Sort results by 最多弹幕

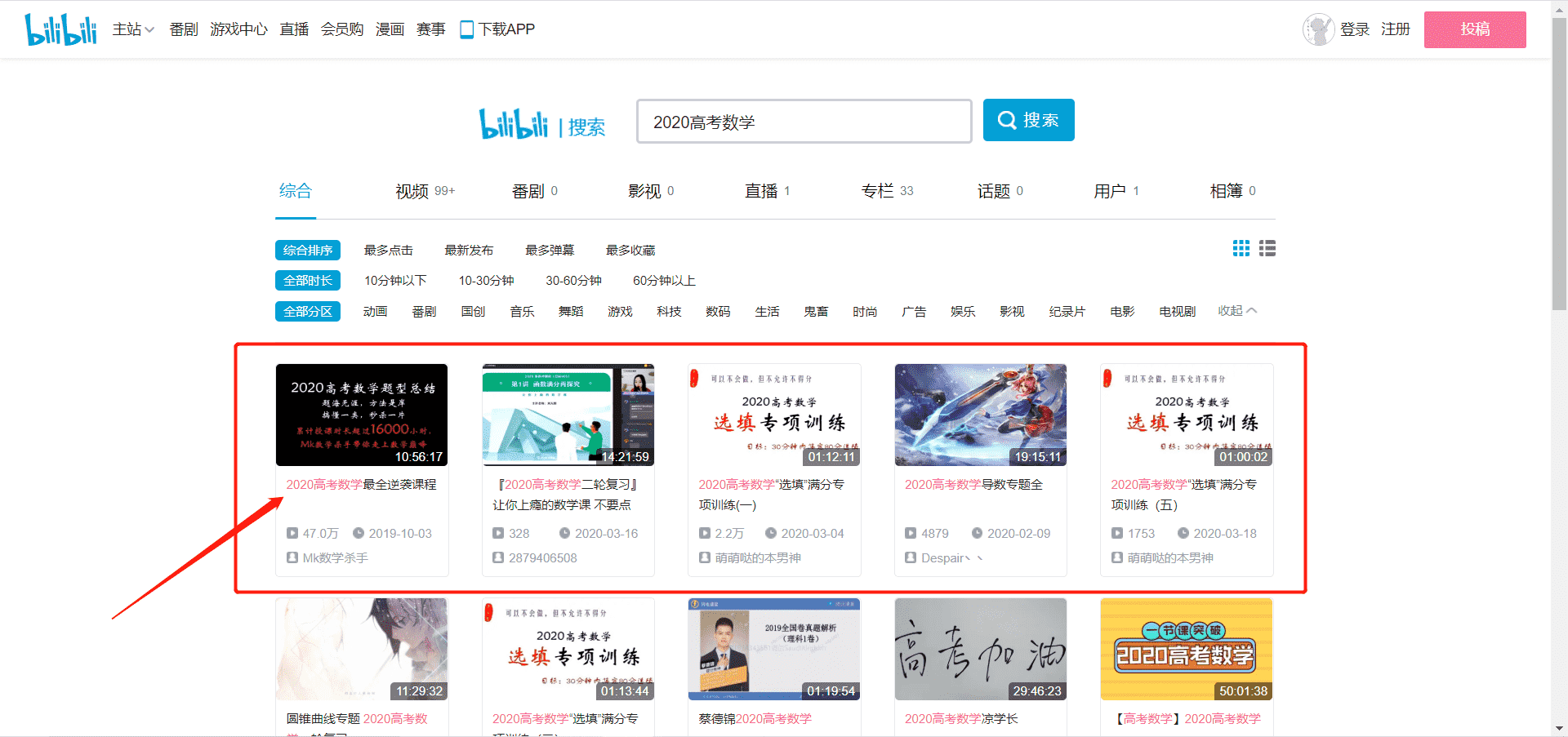pos(550,250)
